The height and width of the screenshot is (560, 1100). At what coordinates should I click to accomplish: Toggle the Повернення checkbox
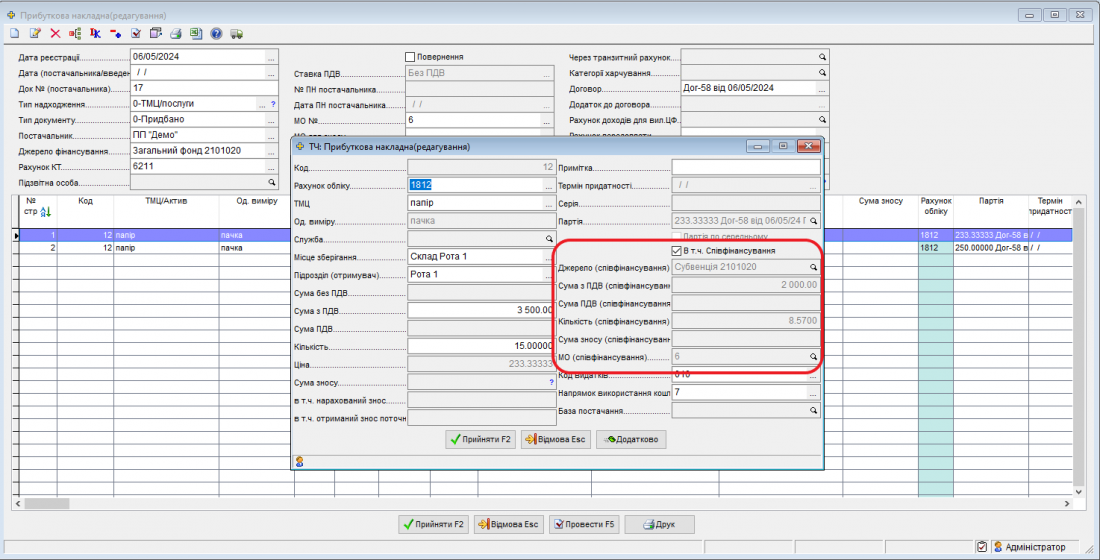(x=410, y=57)
